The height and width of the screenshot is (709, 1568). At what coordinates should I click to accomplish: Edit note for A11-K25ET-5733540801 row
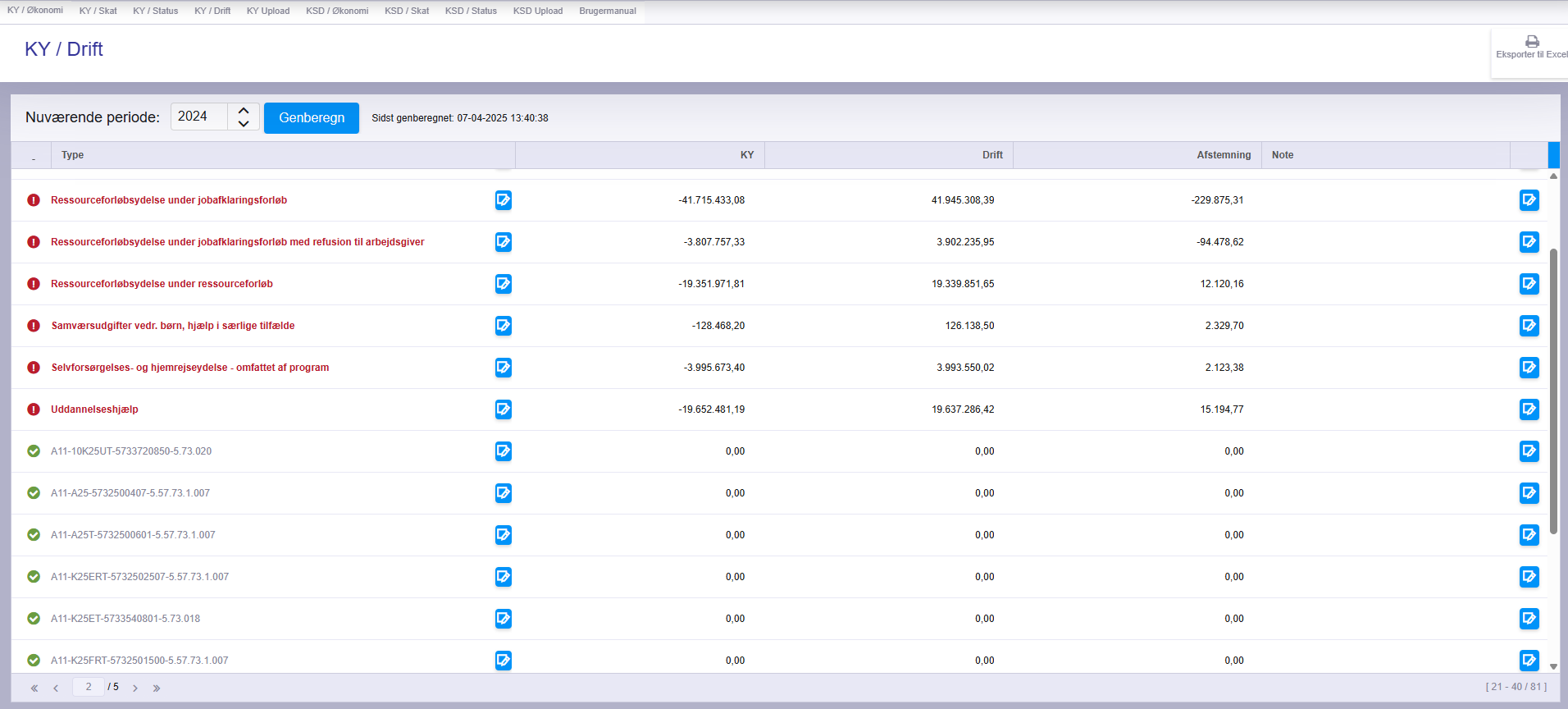click(x=1529, y=619)
